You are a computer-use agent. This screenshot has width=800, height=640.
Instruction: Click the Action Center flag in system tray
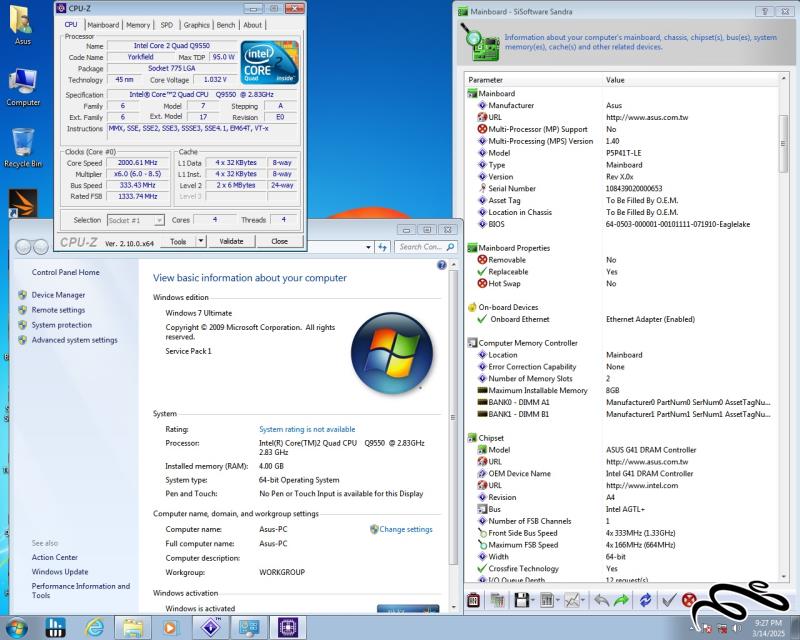click(708, 628)
